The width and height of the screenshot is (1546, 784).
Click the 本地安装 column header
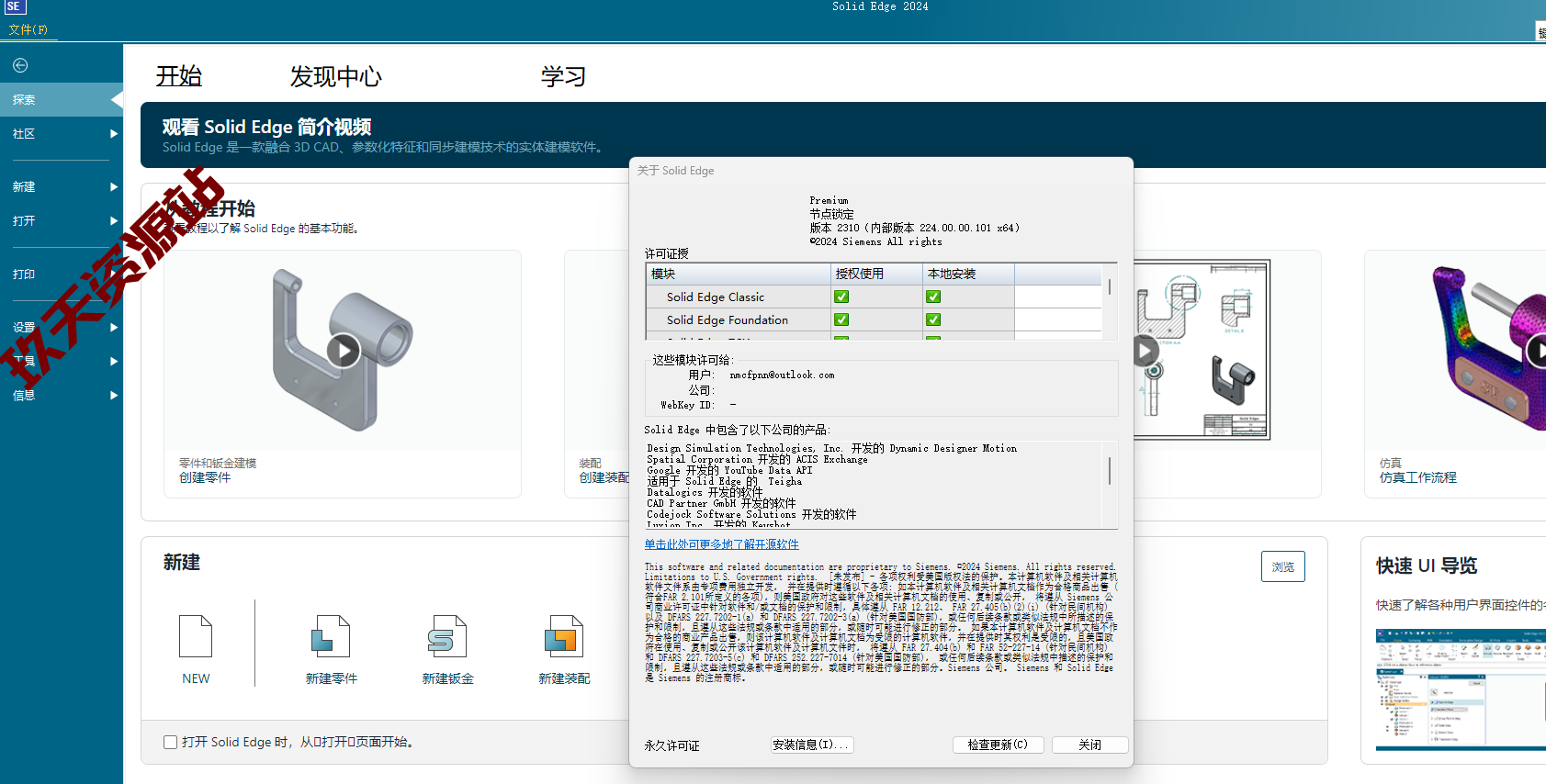click(x=969, y=274)
